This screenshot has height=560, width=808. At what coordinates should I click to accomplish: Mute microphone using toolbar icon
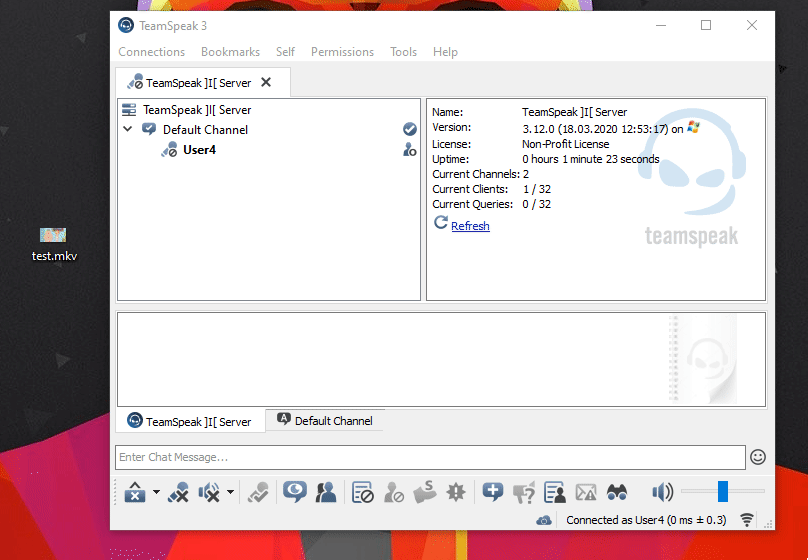(x=179, y=493)
